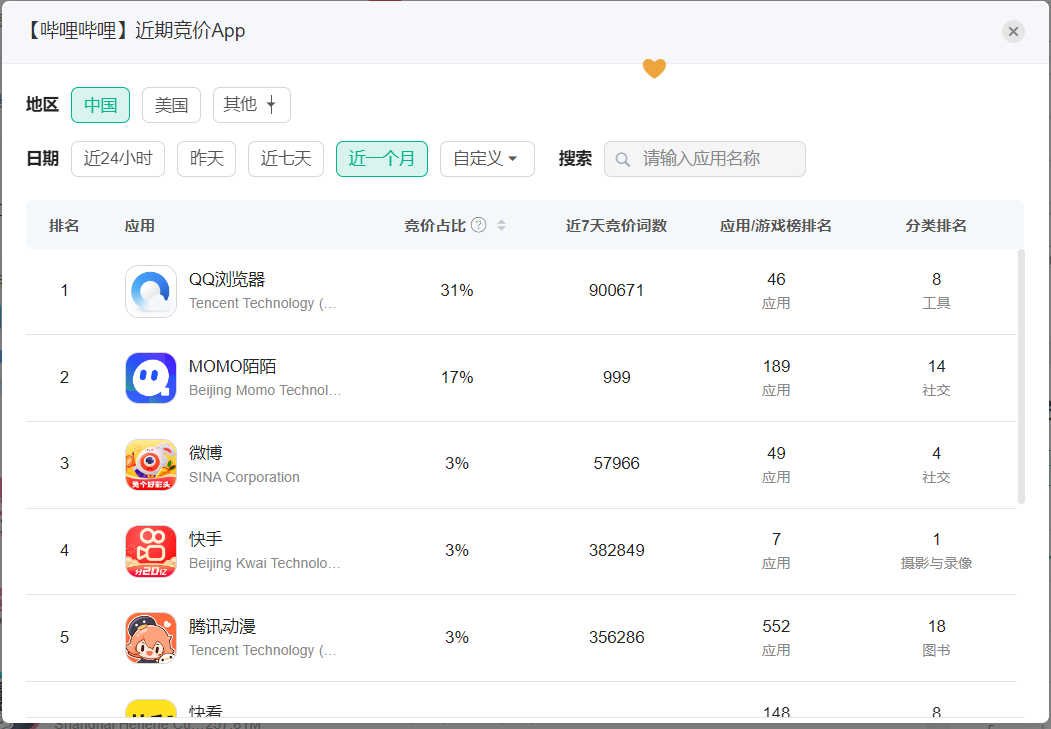The height and width of the screenshot is (729, 1051).
Task: Open the 腾讯动漫 app icon
Action: 151,638
